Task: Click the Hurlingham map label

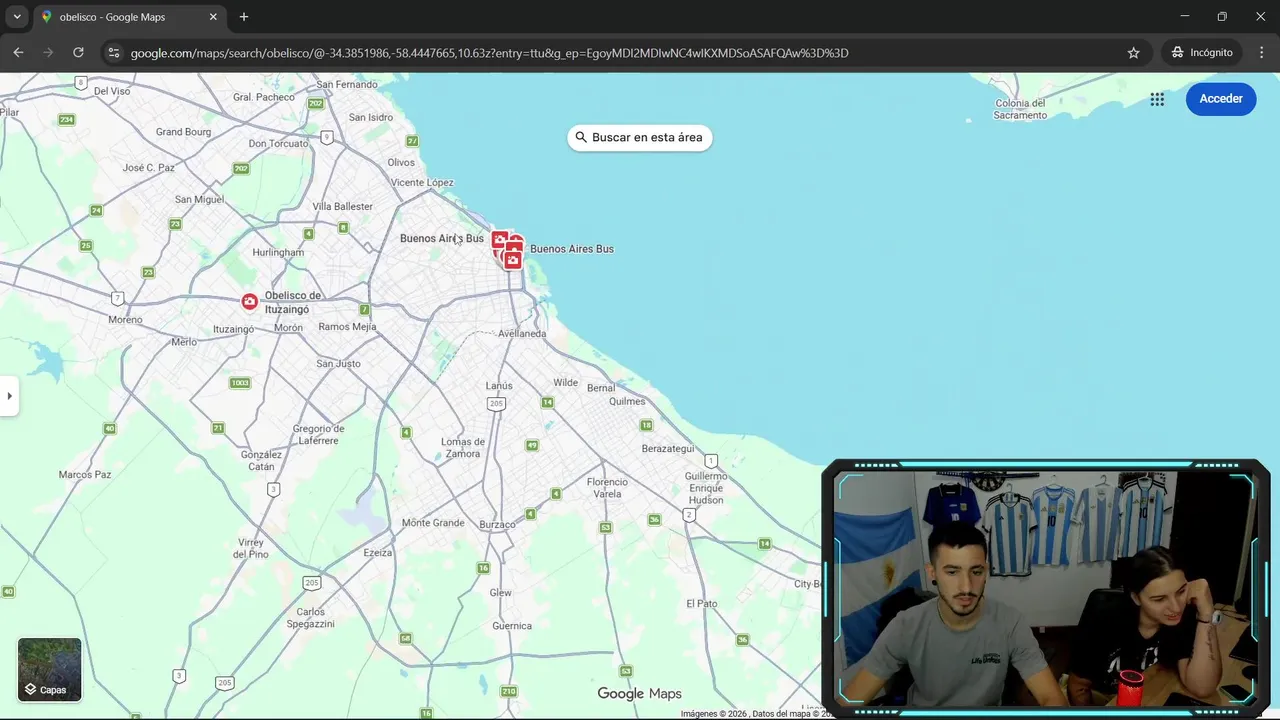Action: pyautogui.click(x=278, y=252)
